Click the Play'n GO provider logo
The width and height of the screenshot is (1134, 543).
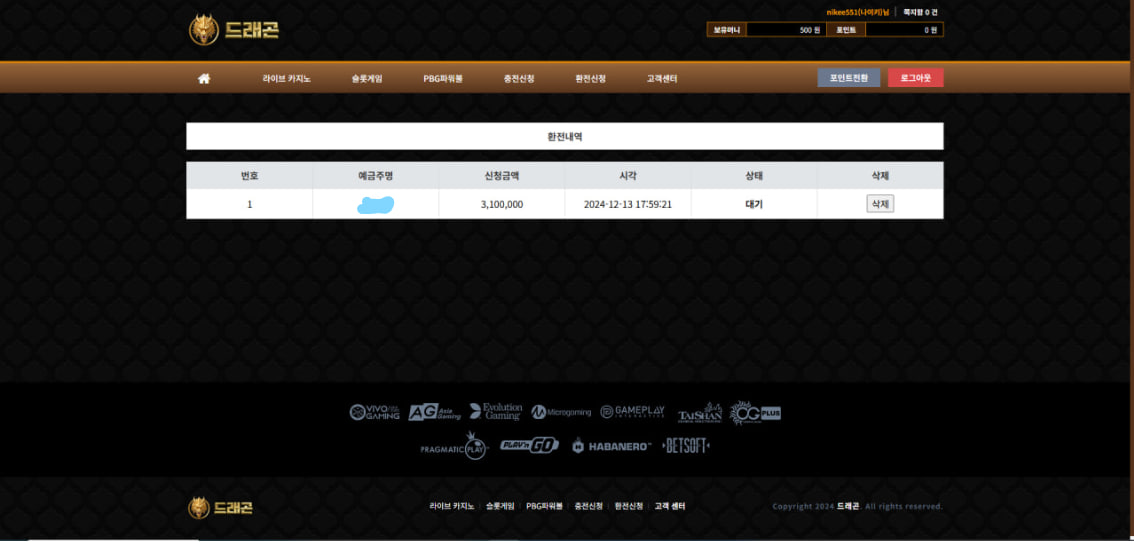[x=529, y=446]
